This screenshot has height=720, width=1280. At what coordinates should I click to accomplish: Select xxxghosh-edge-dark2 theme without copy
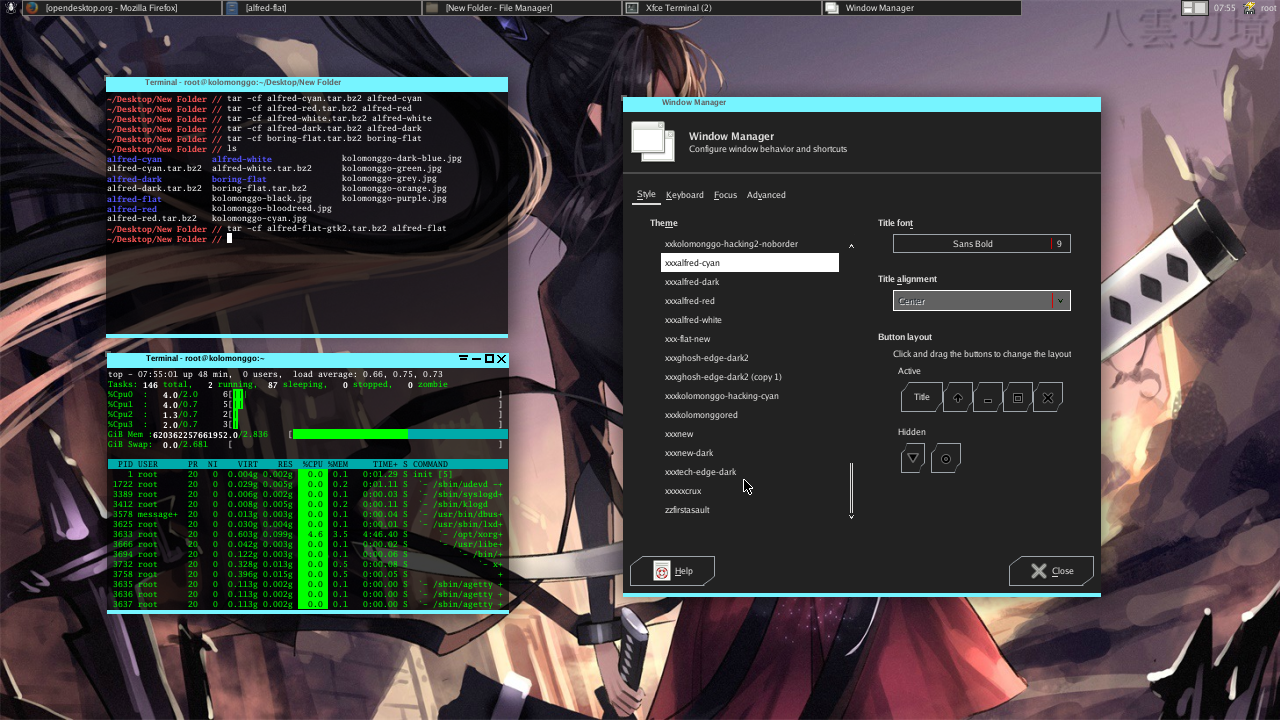pos(750,358)
